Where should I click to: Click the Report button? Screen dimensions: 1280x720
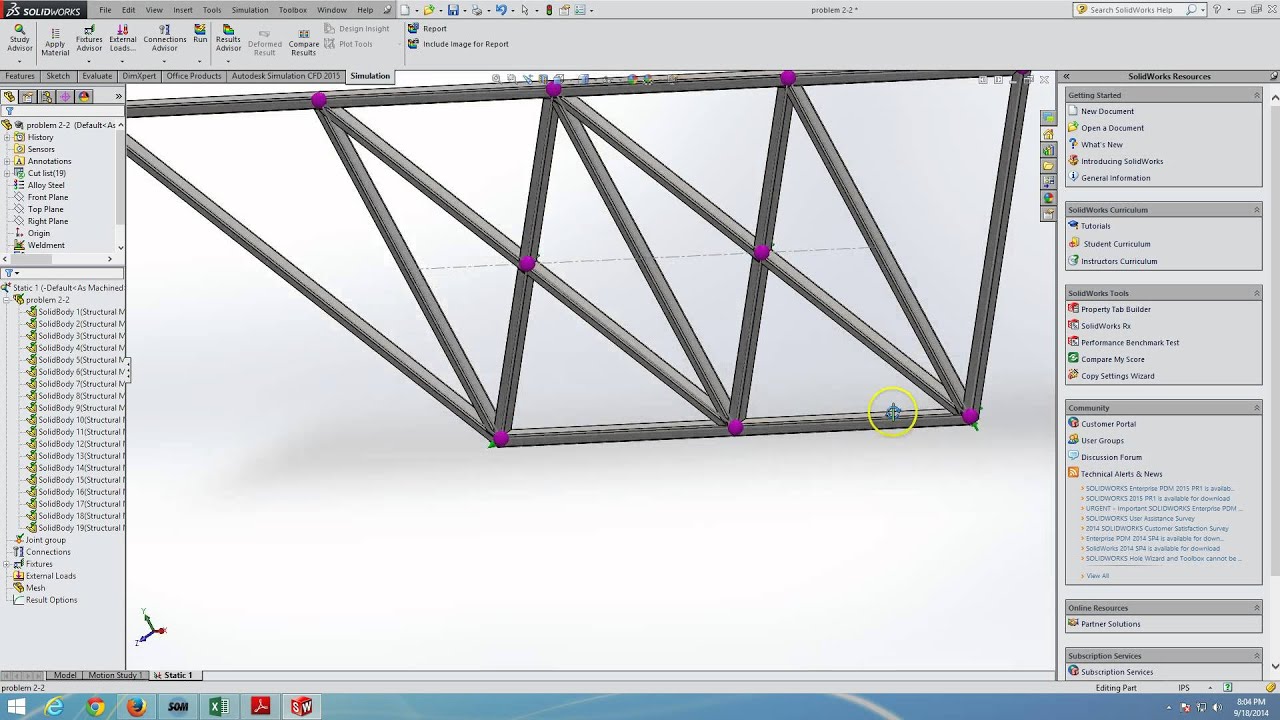point(427,29)
